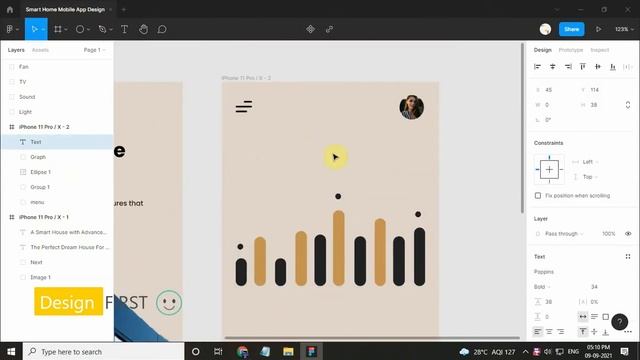
Task: Select the Move tool
Action: pyautogui.click(x=34, y=29)
